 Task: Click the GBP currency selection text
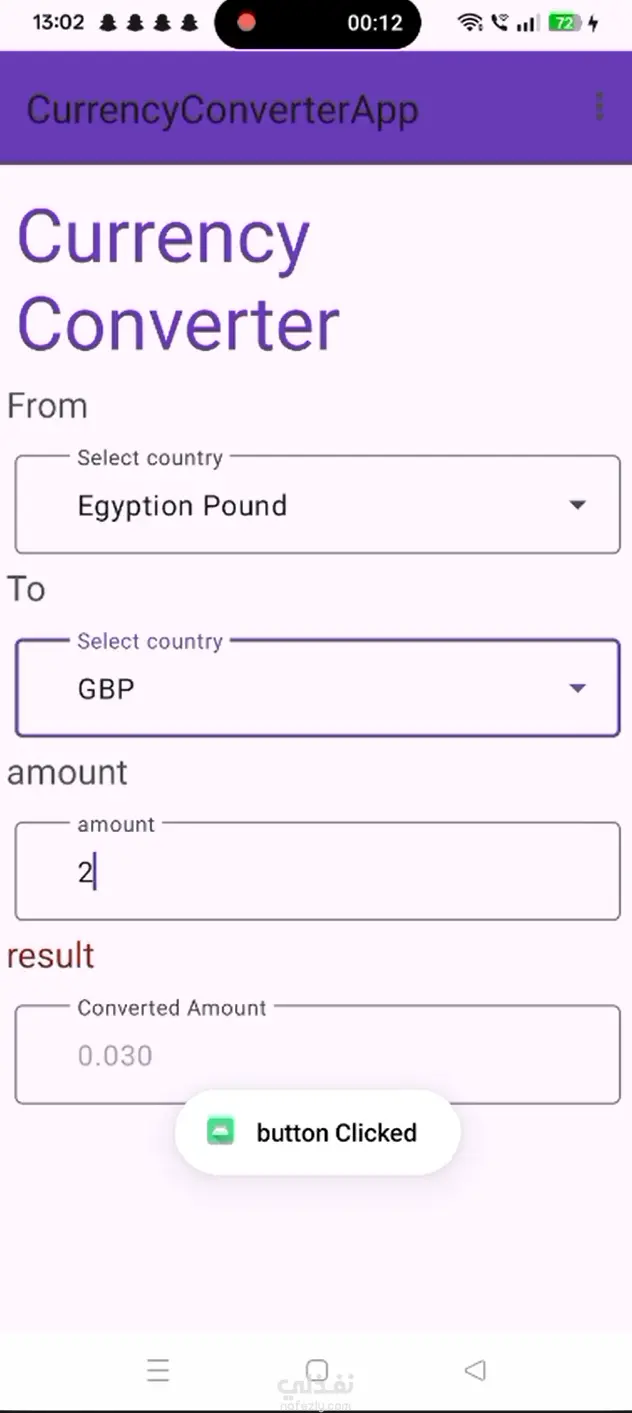click(x=106, y=689)
